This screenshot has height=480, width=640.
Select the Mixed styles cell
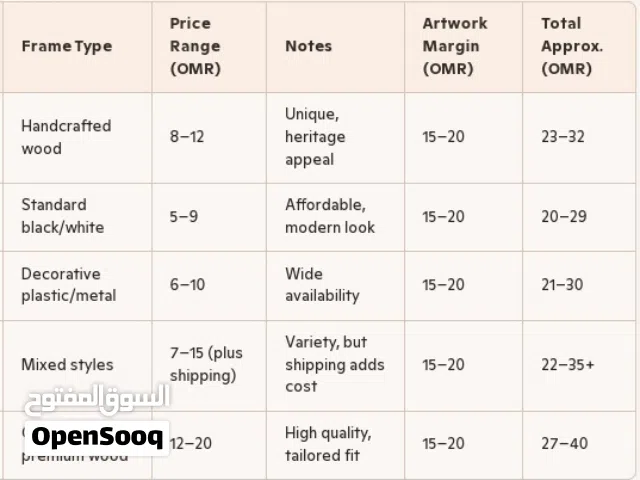click(x=67, y=365)
